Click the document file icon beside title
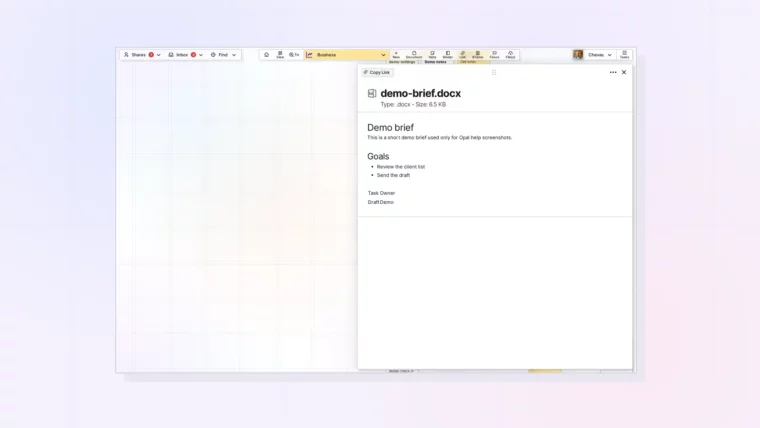The width and height of the screenshot is (760, 428). (372, 93)
